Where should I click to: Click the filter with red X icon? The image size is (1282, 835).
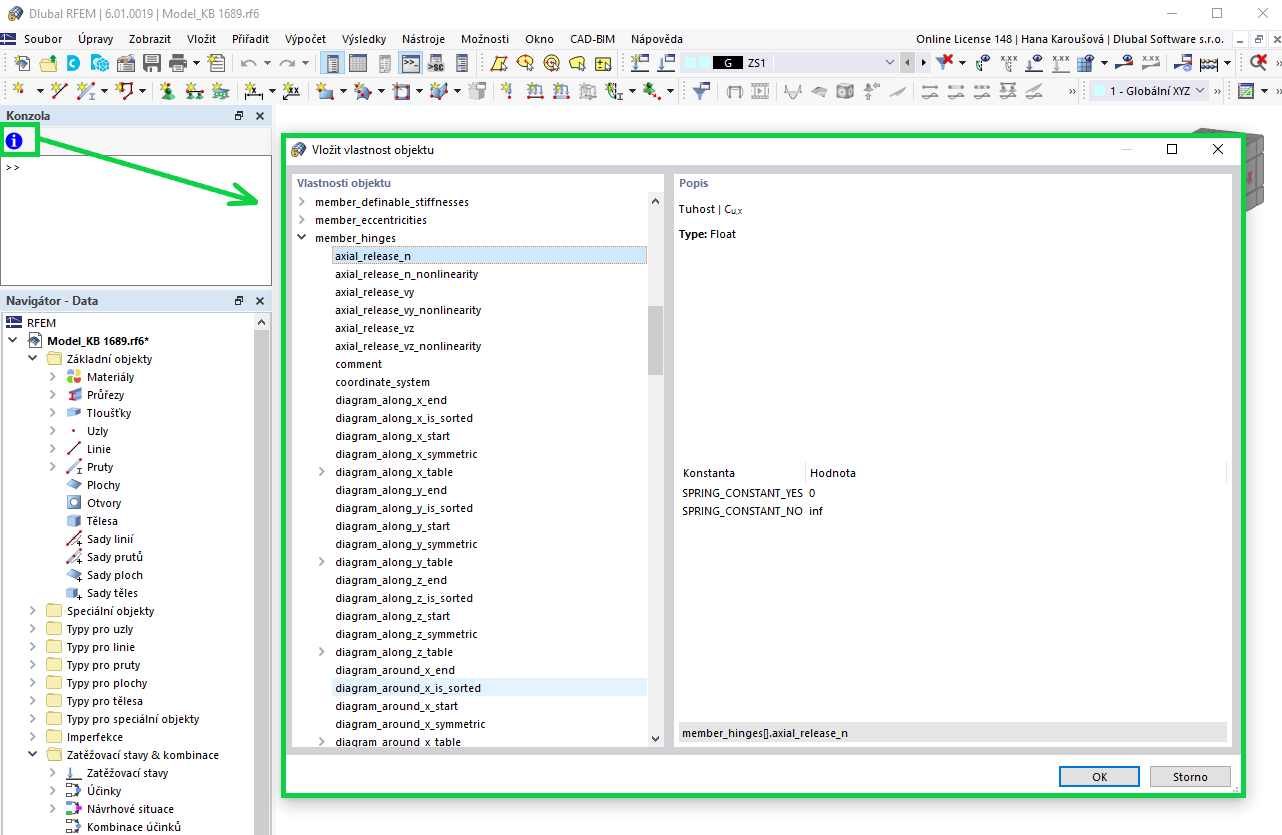(x=945, y=63)
